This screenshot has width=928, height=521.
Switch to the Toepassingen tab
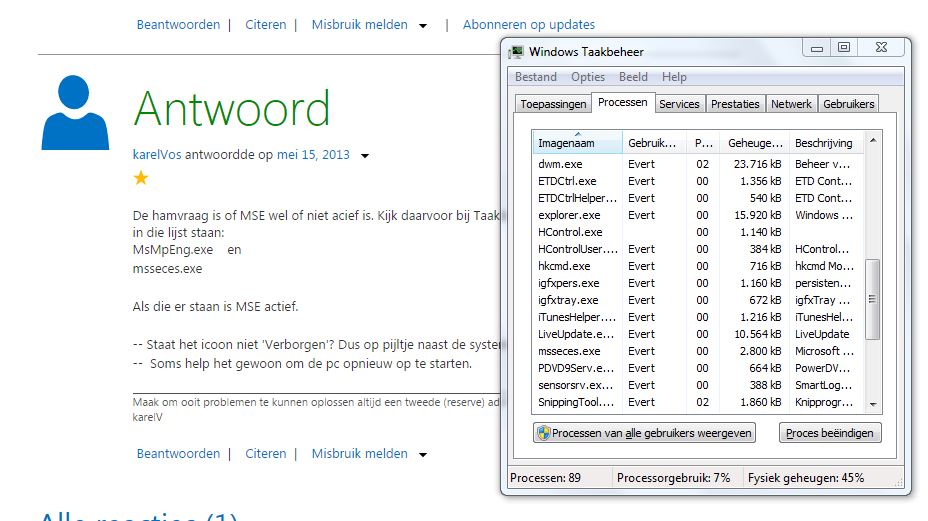tap(553, 104)
